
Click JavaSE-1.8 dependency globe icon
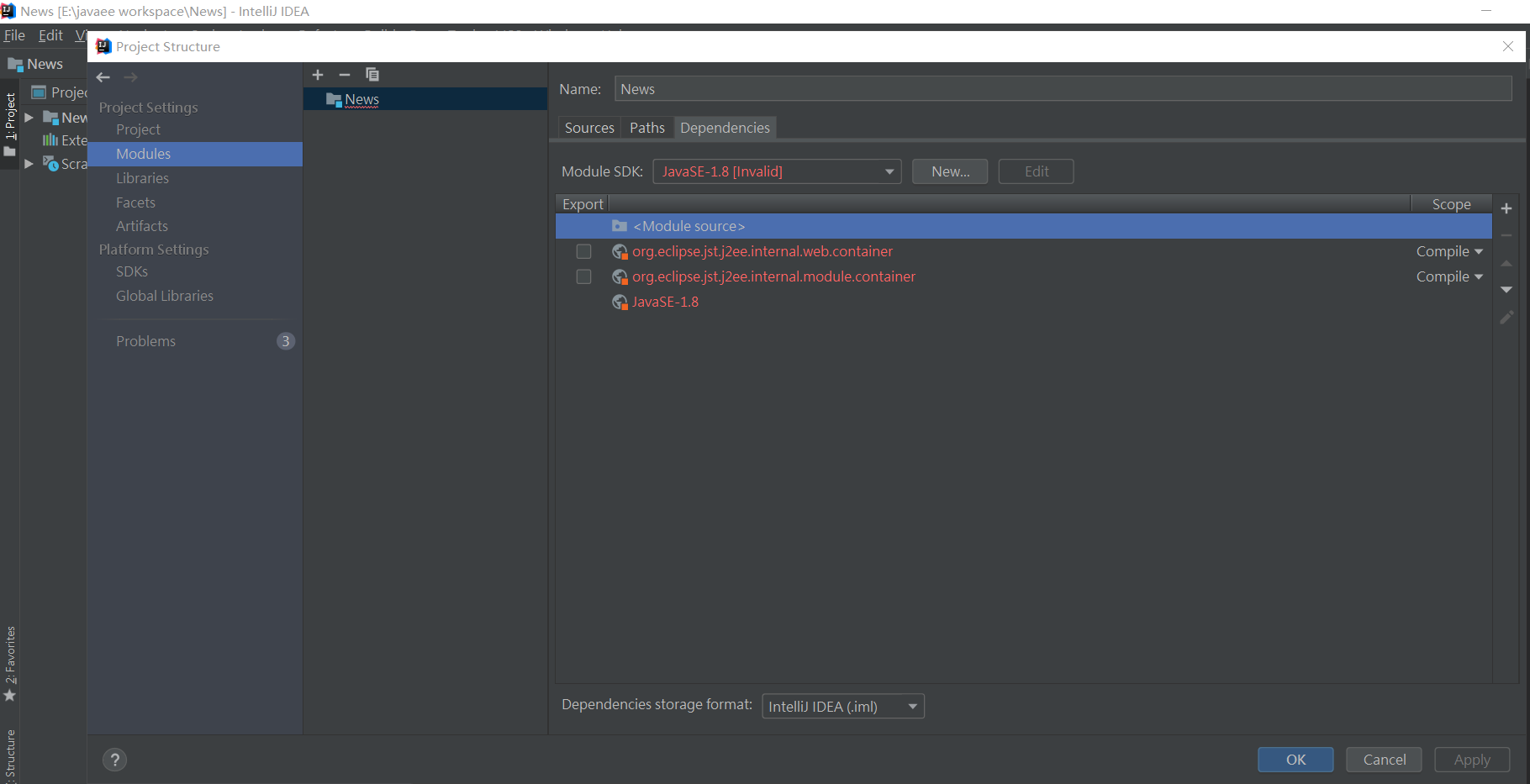point(620,302)
